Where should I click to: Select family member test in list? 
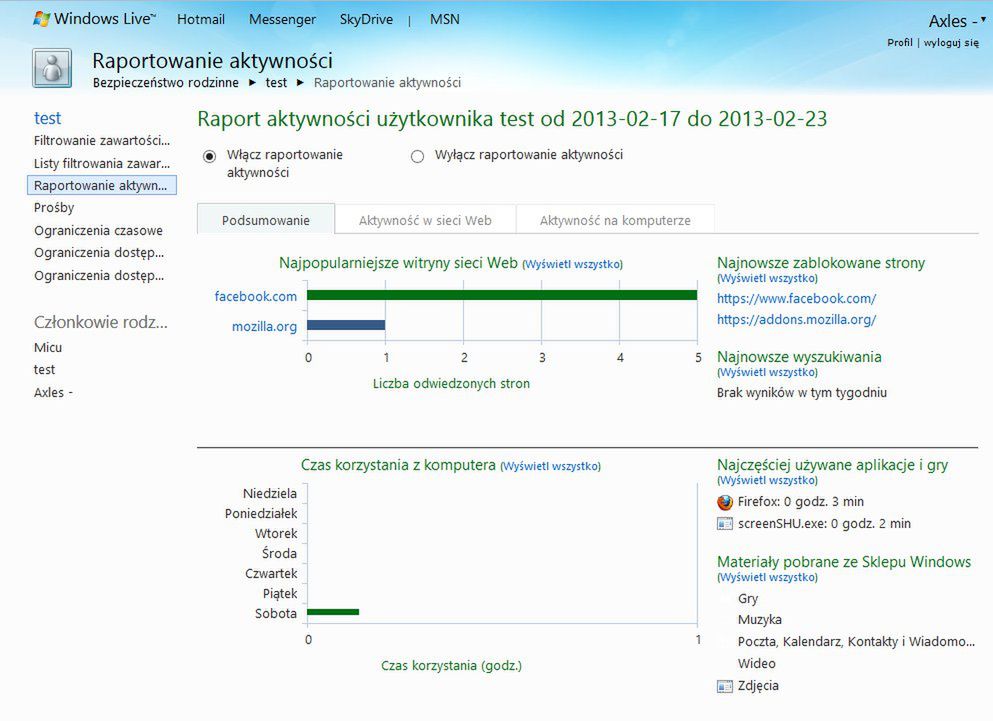tap(44, 369)
